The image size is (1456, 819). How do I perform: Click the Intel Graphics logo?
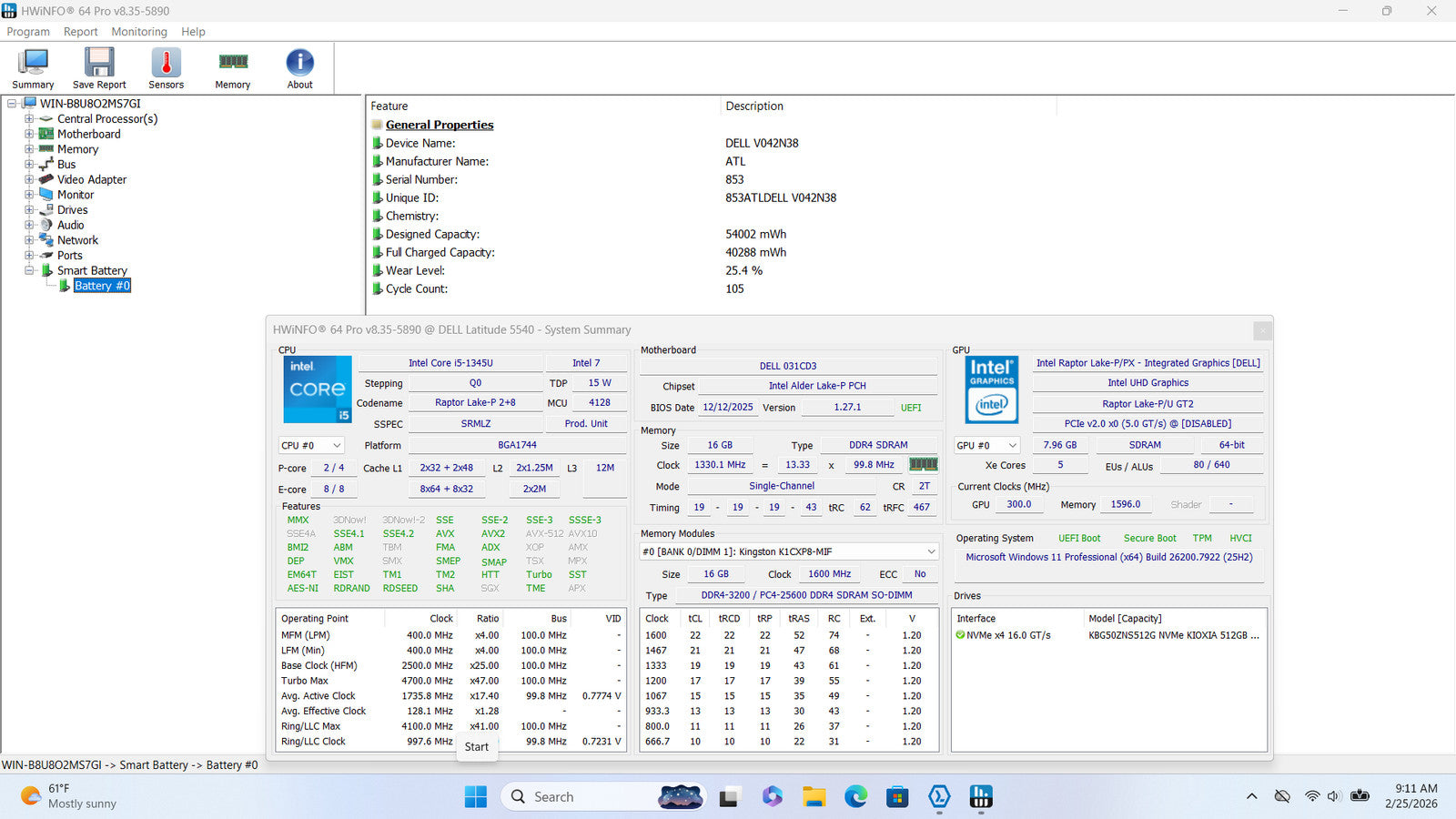point(992,389)
